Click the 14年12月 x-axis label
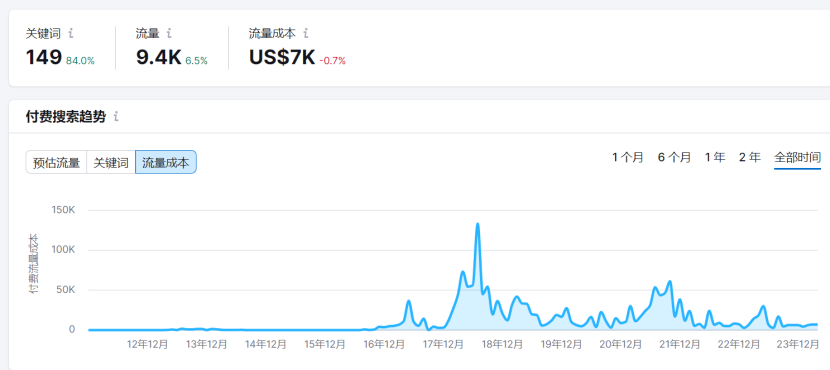830x370 pixels. [x=266, y=345]
